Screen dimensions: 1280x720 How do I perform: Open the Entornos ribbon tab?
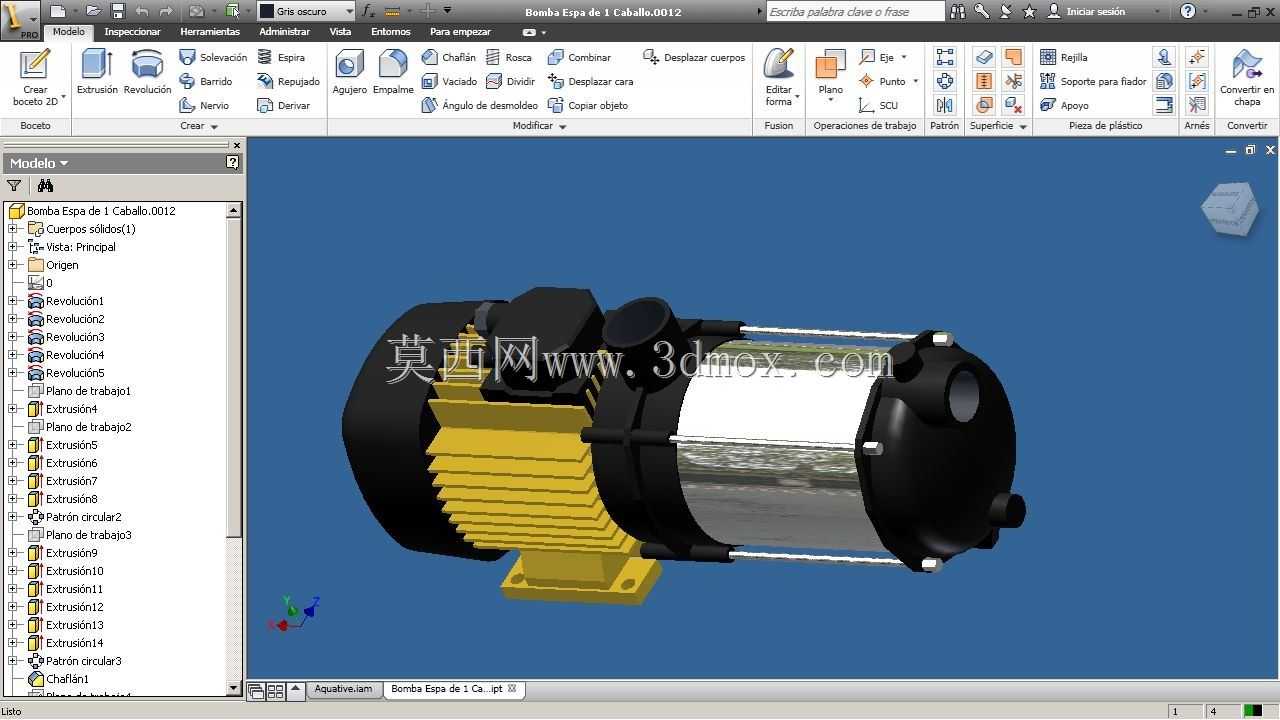(x=391, y=31)
